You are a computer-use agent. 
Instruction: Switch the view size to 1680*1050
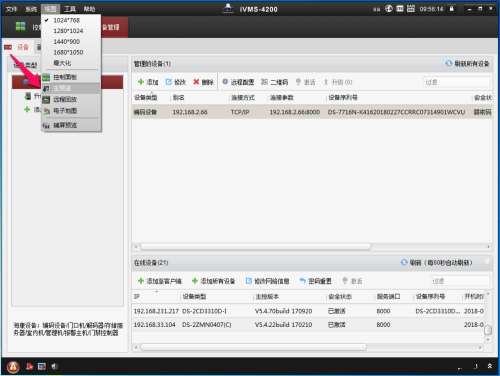coord(68,52)
